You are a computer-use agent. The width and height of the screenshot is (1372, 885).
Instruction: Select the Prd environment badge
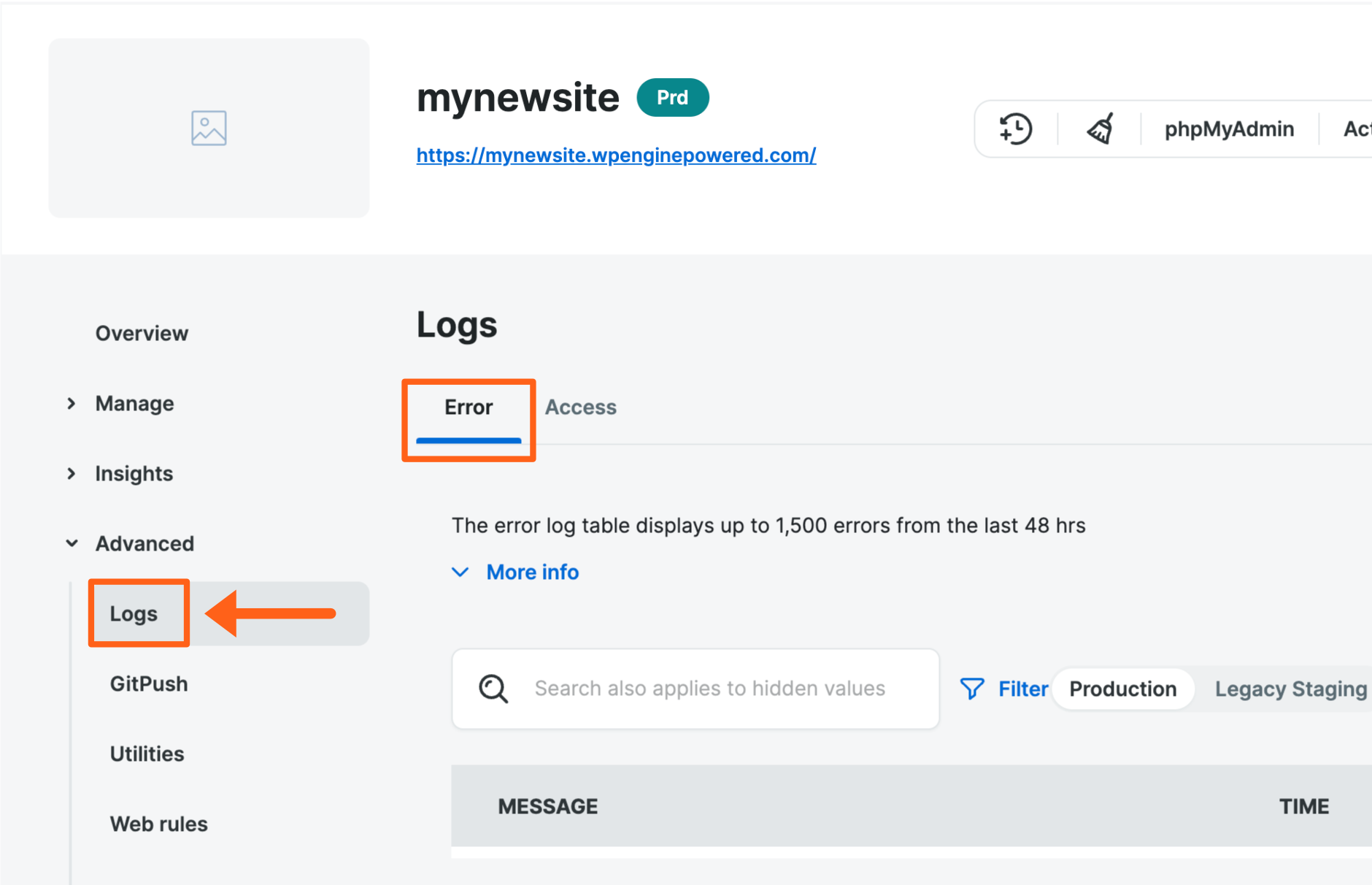tap(672, 97)
